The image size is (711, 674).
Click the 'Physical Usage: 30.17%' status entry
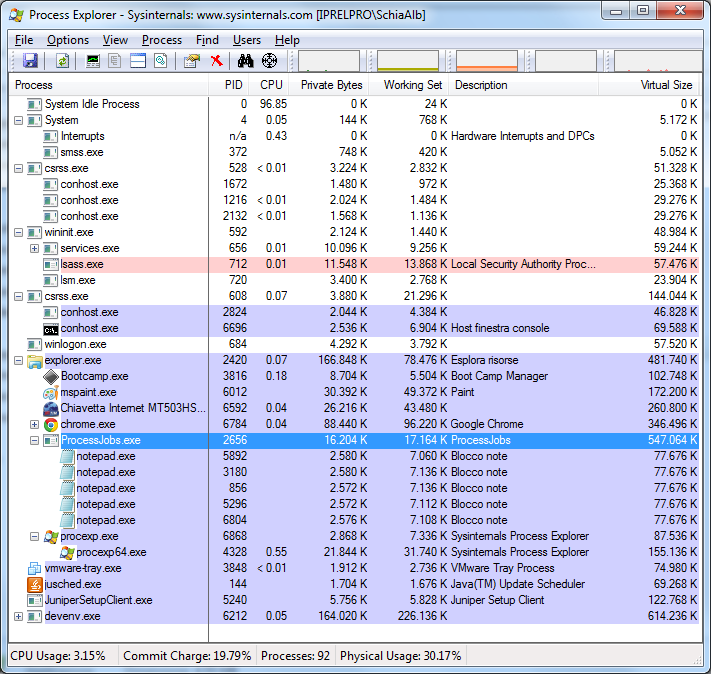[x=400, y=656]
